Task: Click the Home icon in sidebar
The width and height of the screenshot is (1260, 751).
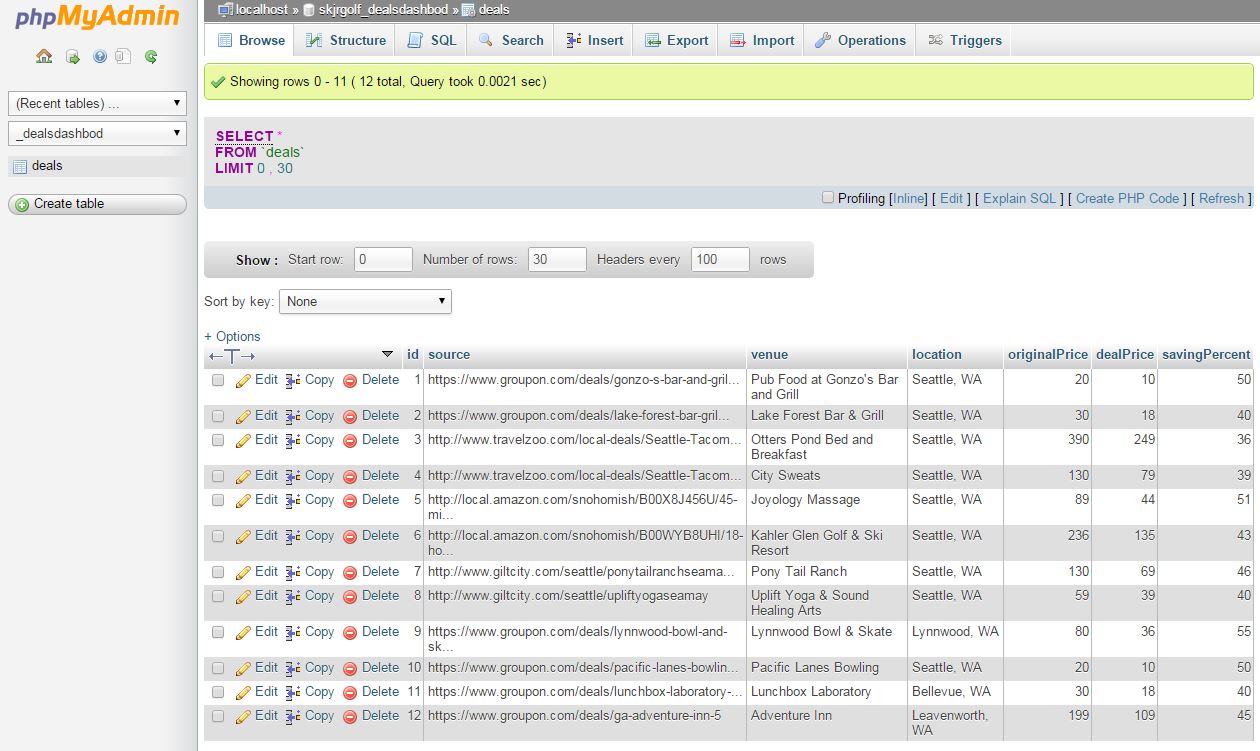Action: [x=44, y=57]
